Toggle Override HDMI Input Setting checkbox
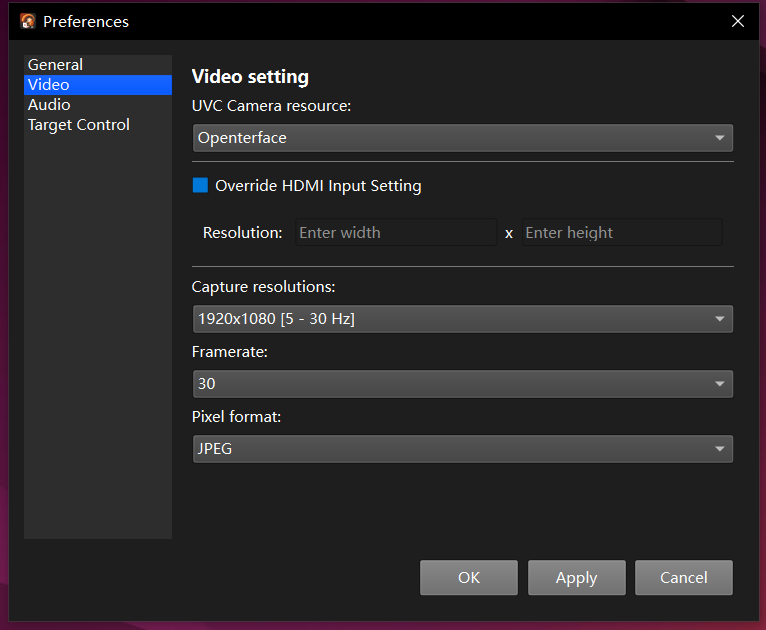Screen dimensions: 766x630 tap(201, 186)
